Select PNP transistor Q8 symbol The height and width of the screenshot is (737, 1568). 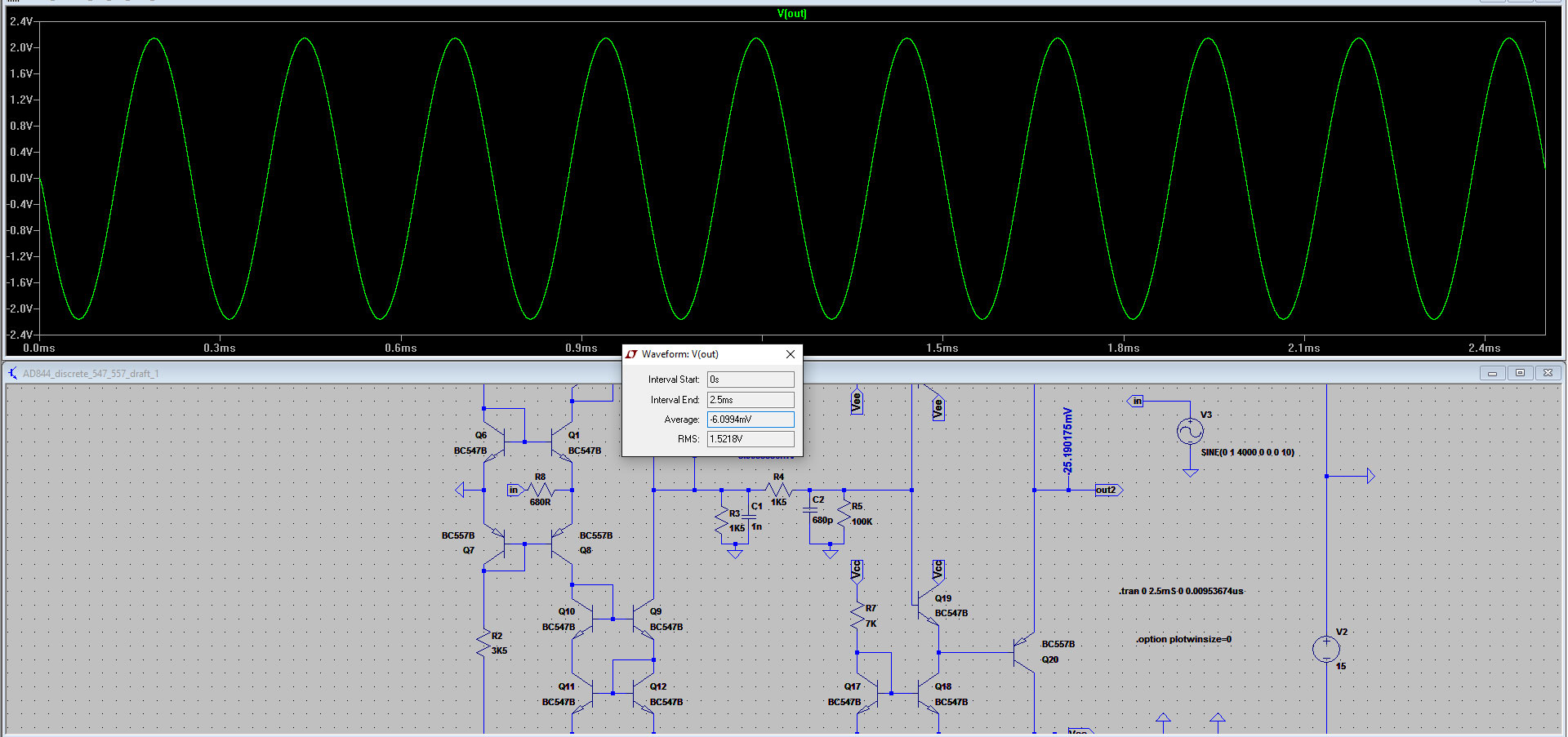562,544
